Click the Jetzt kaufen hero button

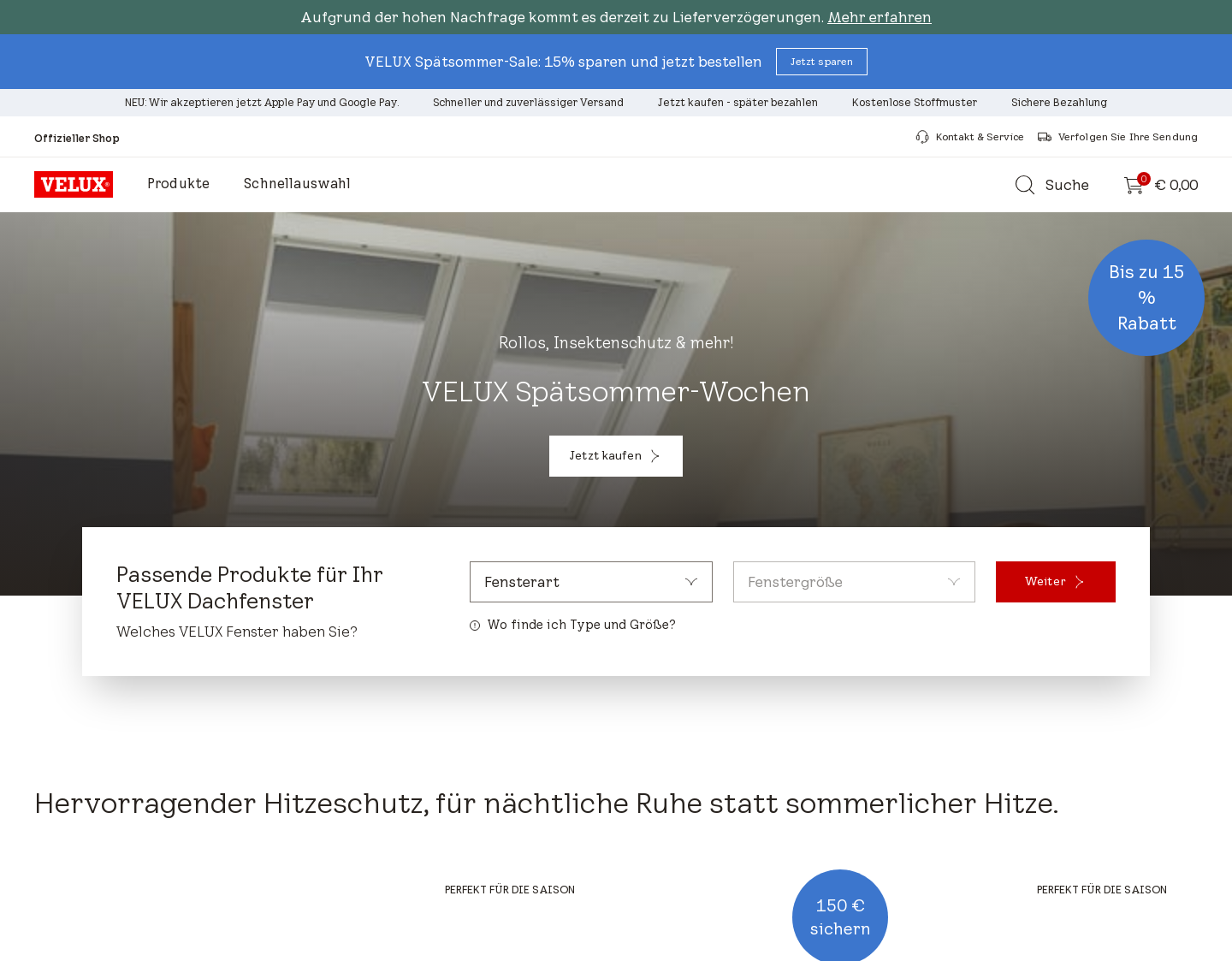(616, 456)
